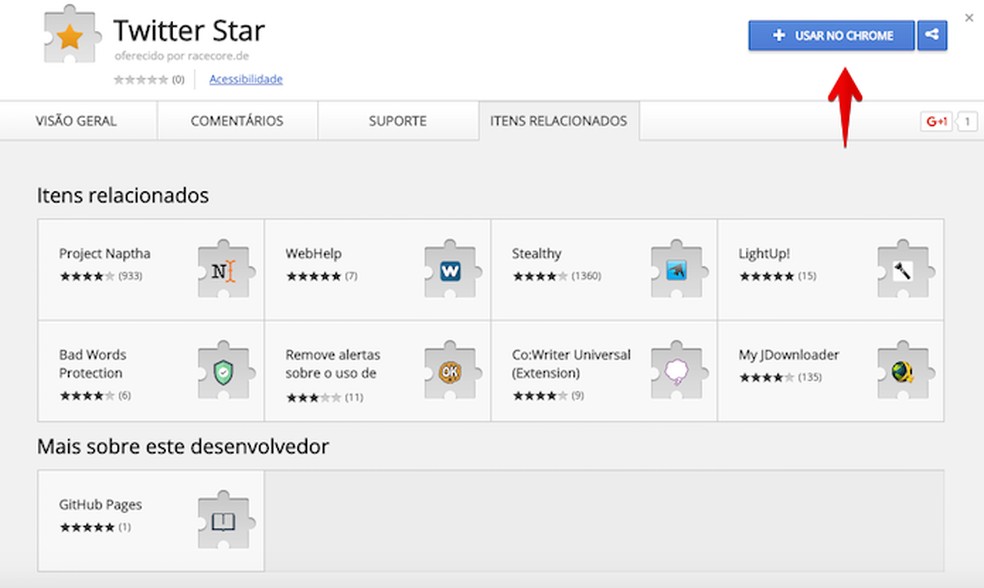
Task: Close the extension details dialog
Action: tap(969, 18)
